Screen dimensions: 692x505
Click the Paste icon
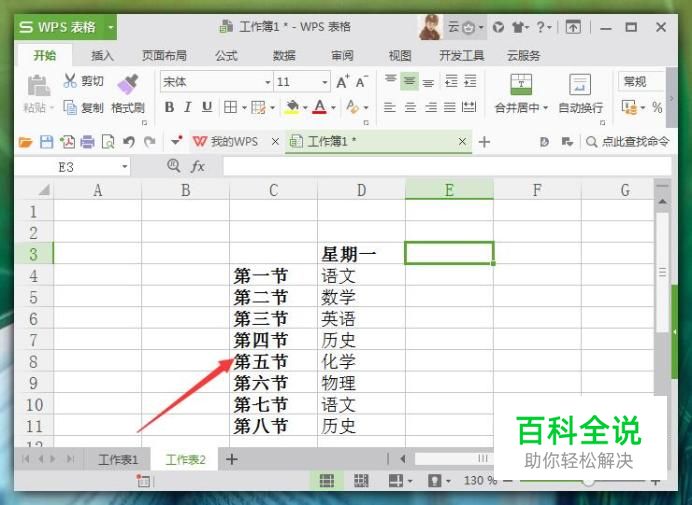click(x=39, y=86)
